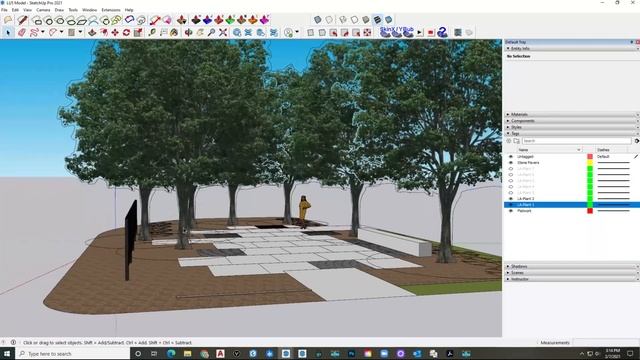640x360 pixels.
Task: Select the Push/Pull tool
Action: pyautogui.click(x=92, y=32)
